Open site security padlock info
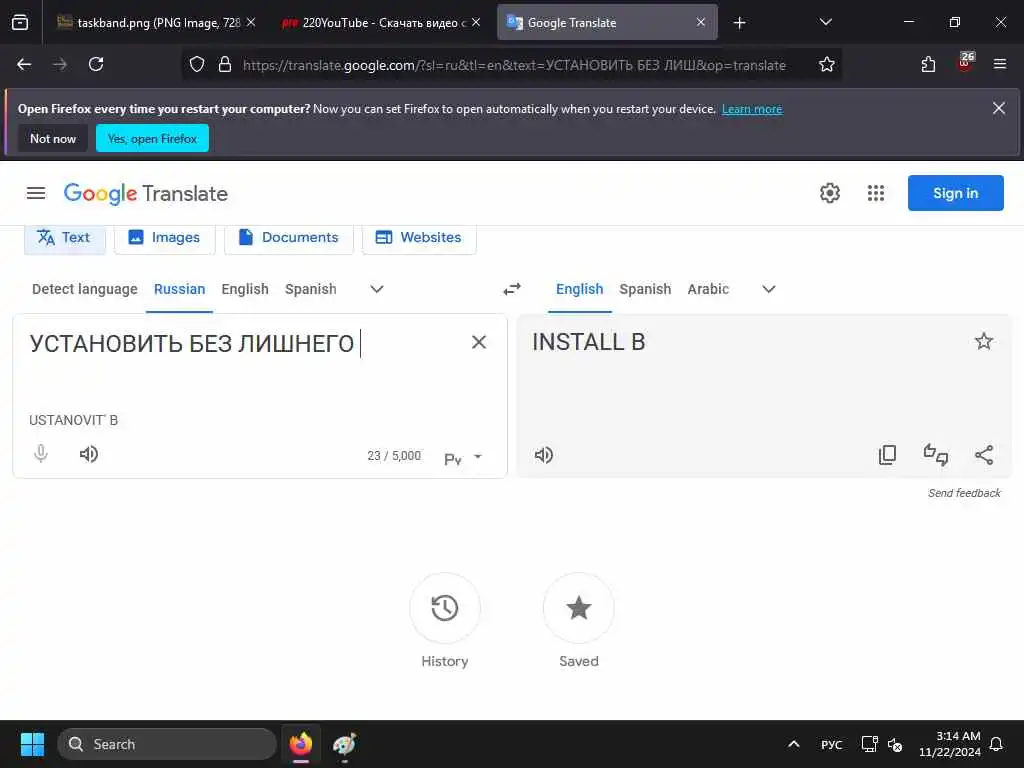Viewport: 1024px width, 768px height. click(x=225, y=65)
